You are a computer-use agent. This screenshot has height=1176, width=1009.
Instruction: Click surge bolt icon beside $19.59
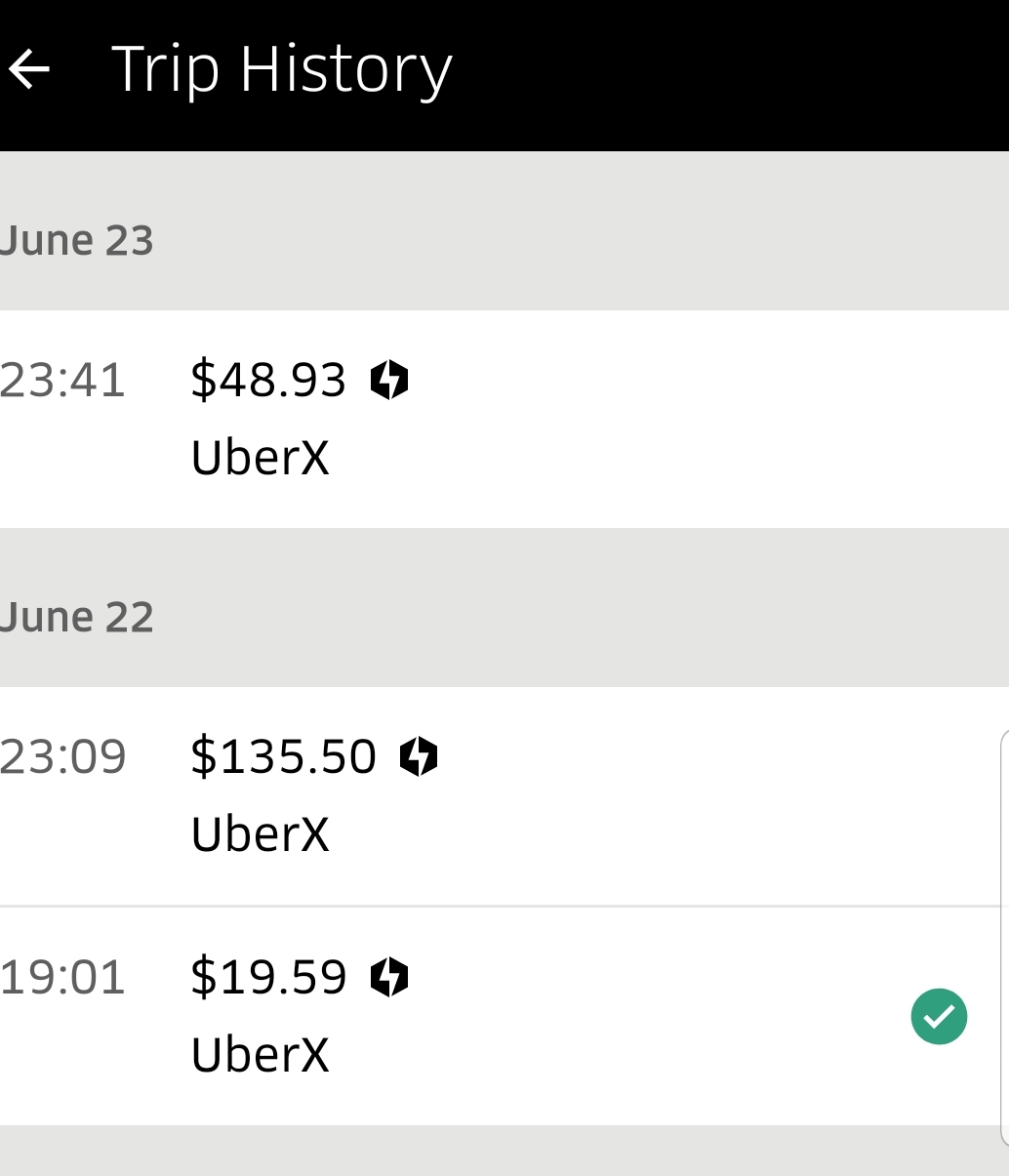coord(389,977)
